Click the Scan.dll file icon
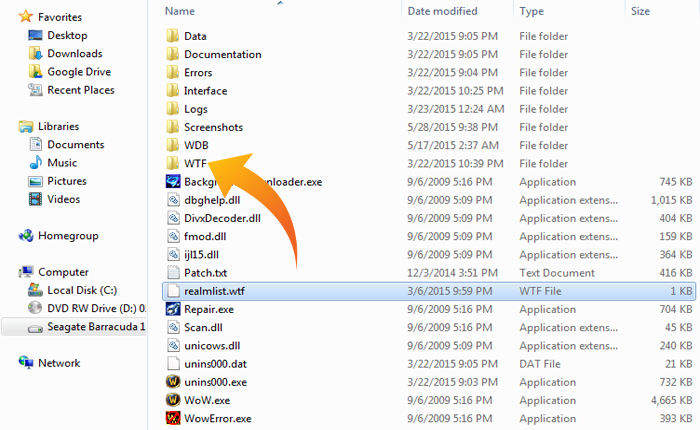This screenshot has height=430, width=700. [173, 327]
